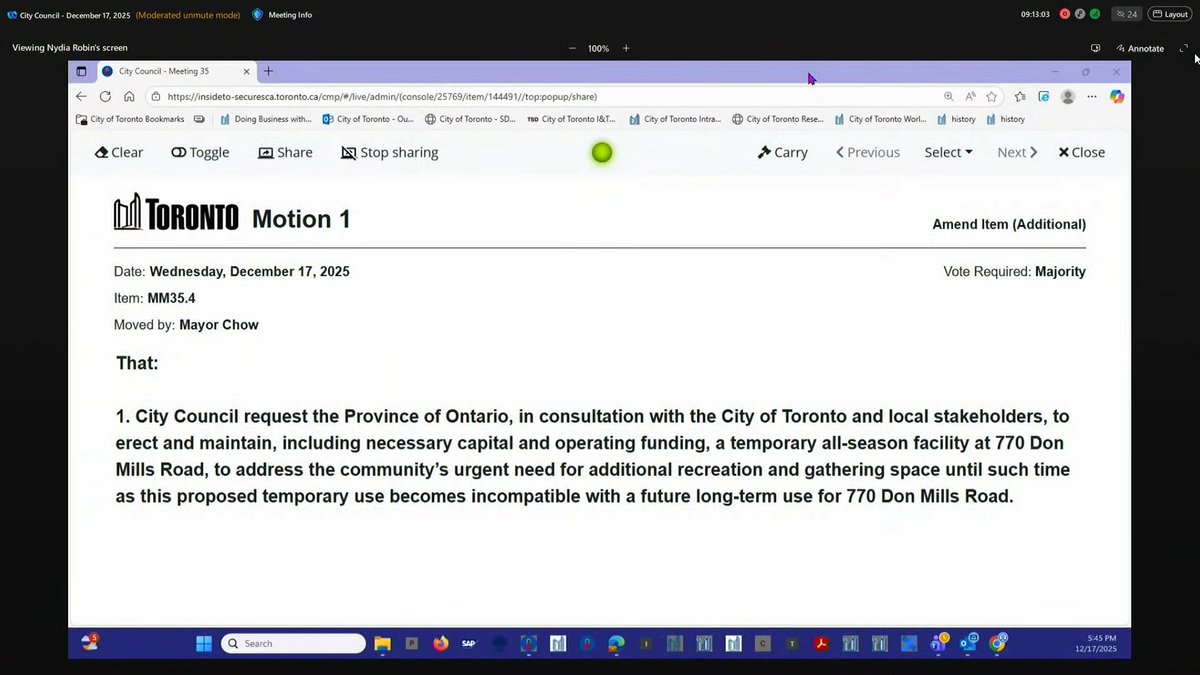1200x675 pixels.
Task: Click the Read aloud icon in address bar
Action: (x=970, y=97)
